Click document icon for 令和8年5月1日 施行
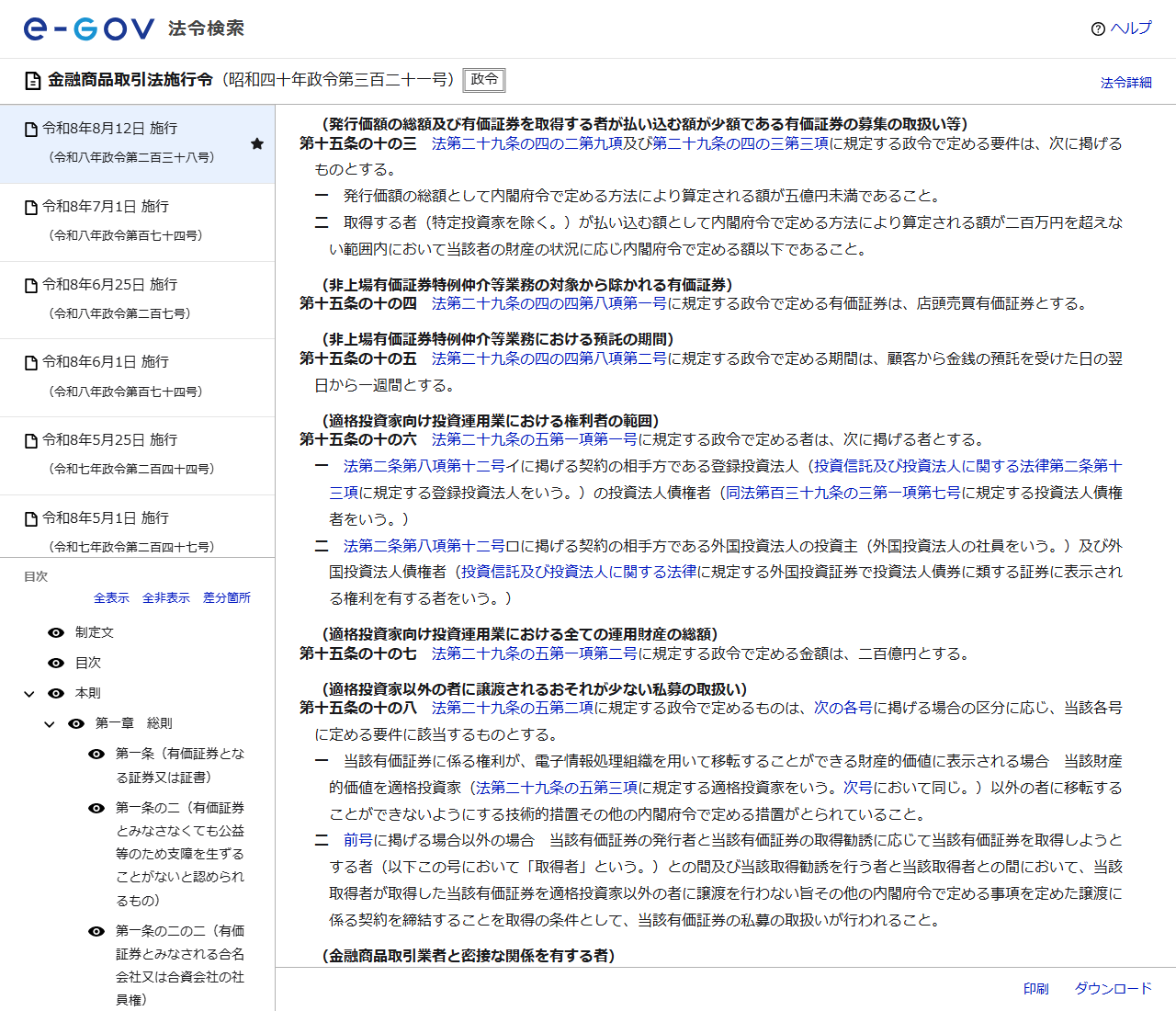1176x1011 pixels. 31,519
